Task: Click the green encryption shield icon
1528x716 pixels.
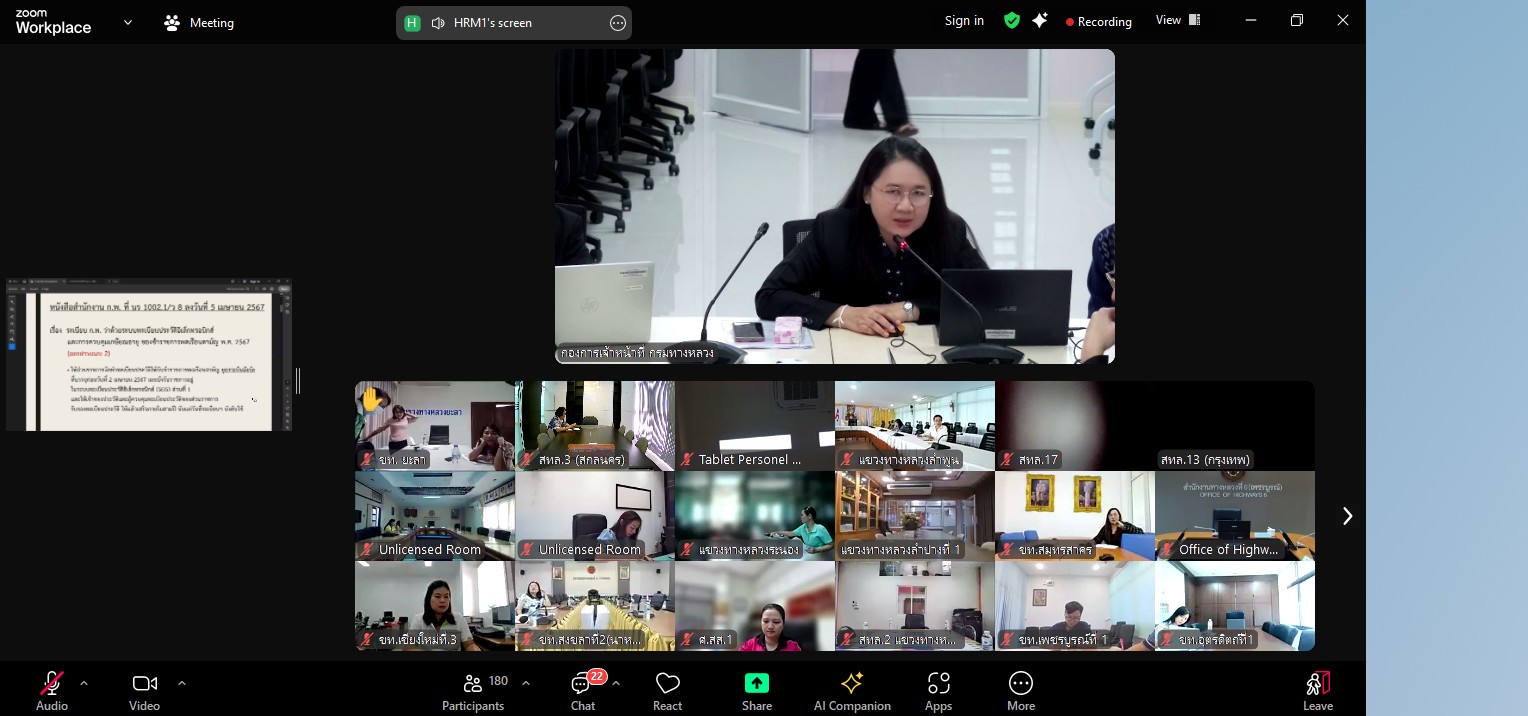Action: click(1012, 21)
